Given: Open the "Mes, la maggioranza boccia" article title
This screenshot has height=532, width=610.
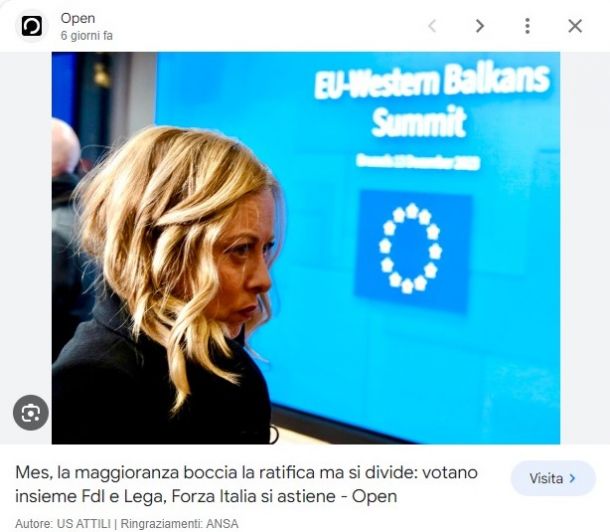Looking at the screenshot, I should (x=247, y=484).
